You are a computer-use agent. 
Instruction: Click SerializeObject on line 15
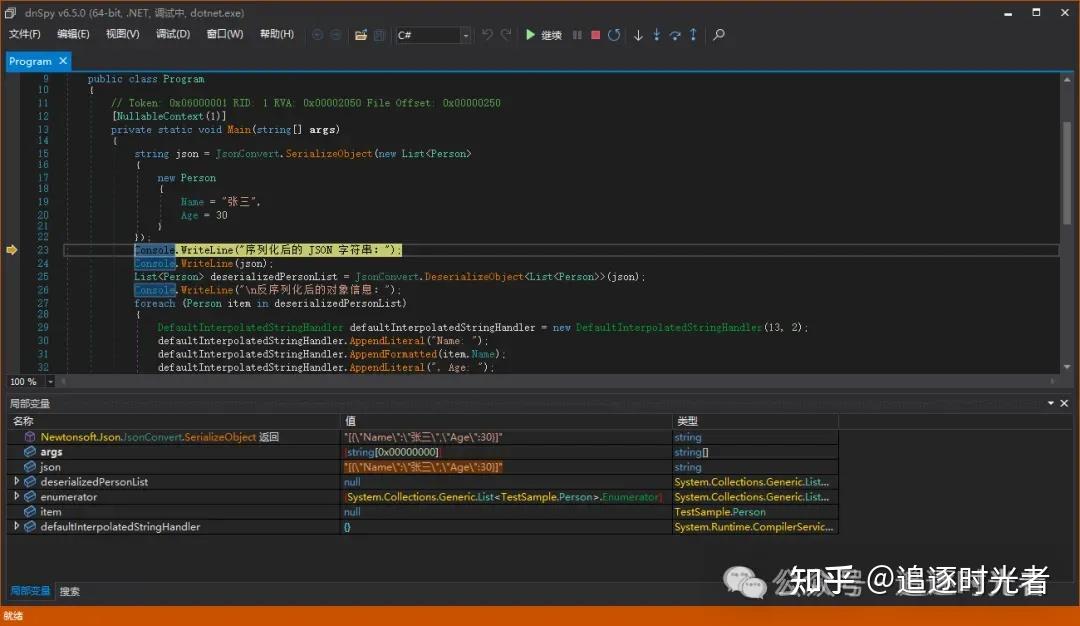[x=329, y=154]
